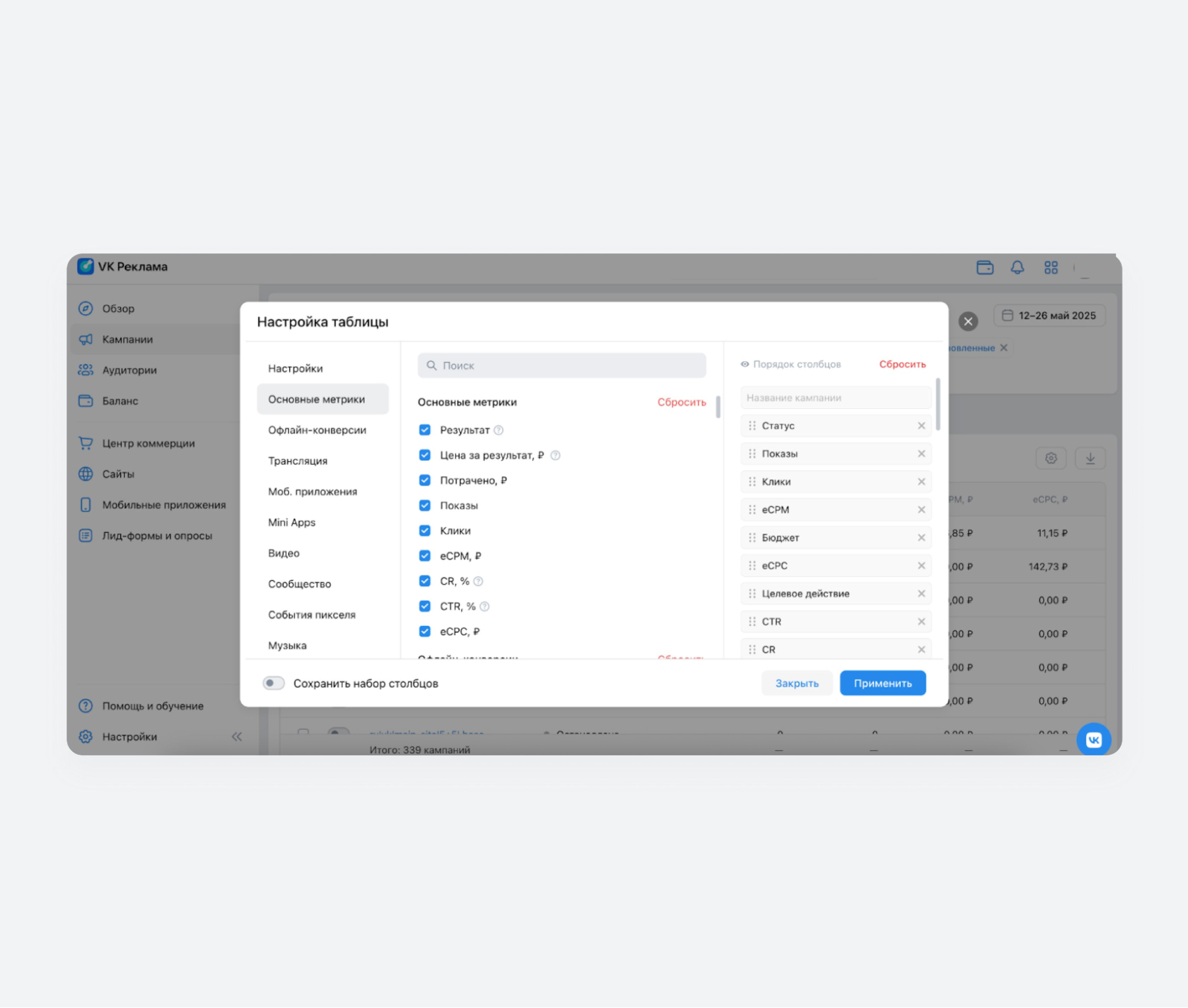Select Основные метрики category
The image size is (1188, 1008).
(323, 399)
